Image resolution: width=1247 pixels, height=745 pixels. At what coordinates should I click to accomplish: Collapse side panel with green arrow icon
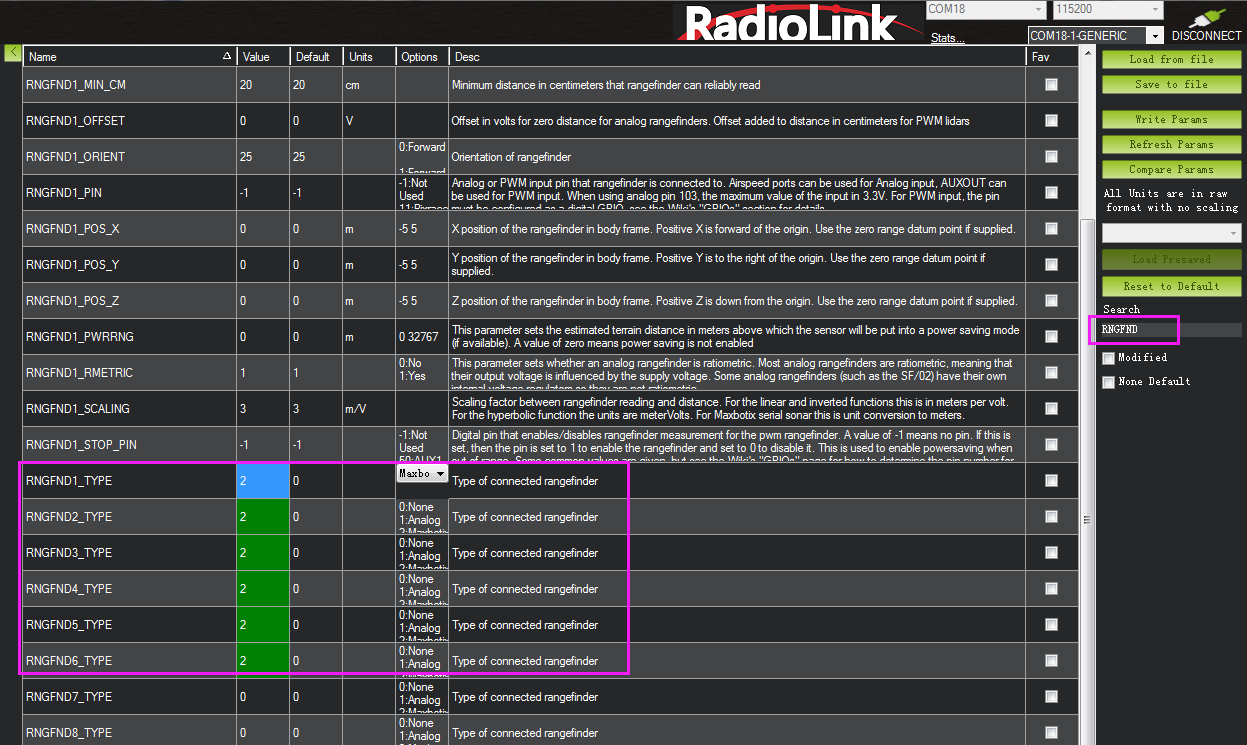click(12, 52)
